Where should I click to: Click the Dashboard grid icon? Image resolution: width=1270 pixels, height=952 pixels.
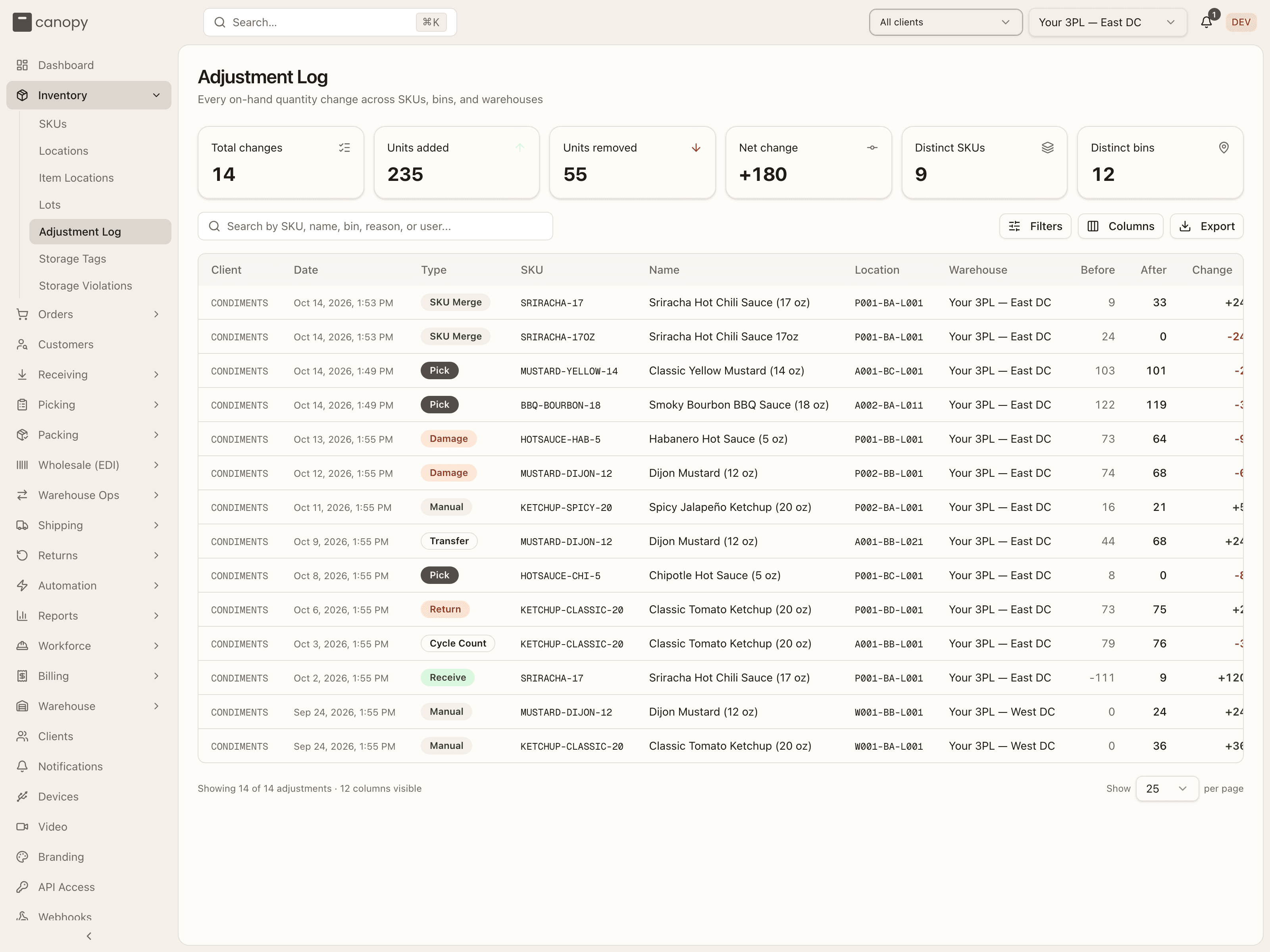[x=22, y=65]
